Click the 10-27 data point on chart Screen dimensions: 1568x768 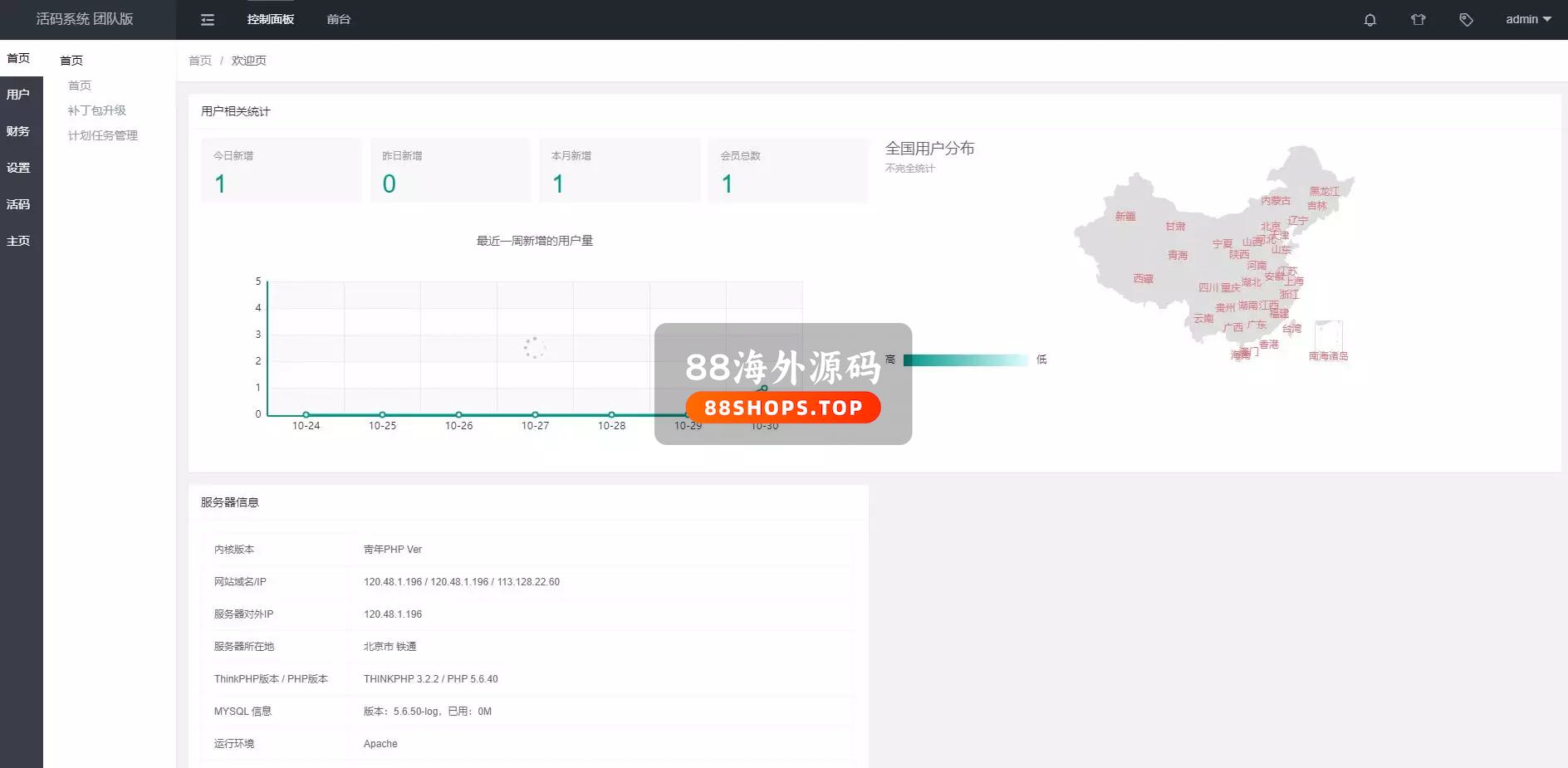(x=535, y=414)
